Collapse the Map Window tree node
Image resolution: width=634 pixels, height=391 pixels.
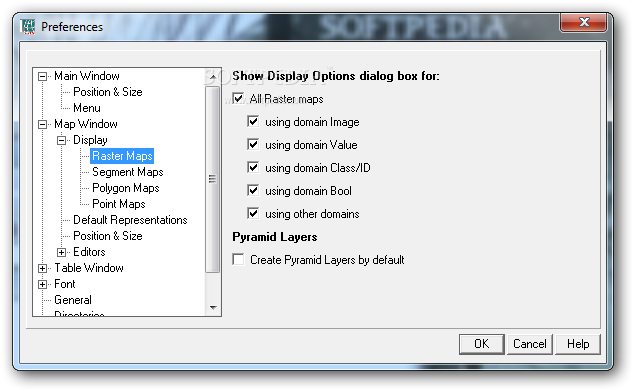point(42,125)
